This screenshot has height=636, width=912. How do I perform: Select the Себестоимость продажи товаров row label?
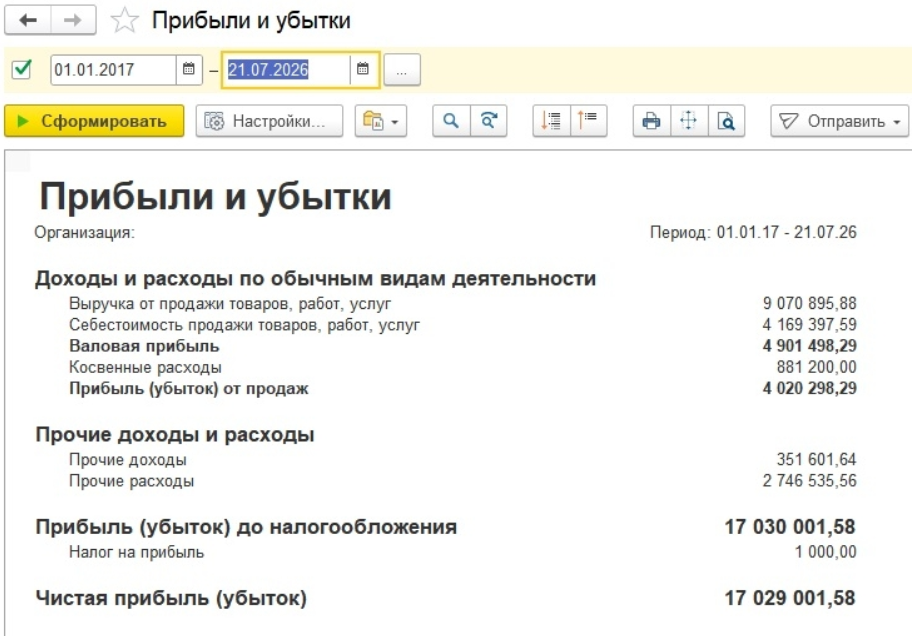244,325
